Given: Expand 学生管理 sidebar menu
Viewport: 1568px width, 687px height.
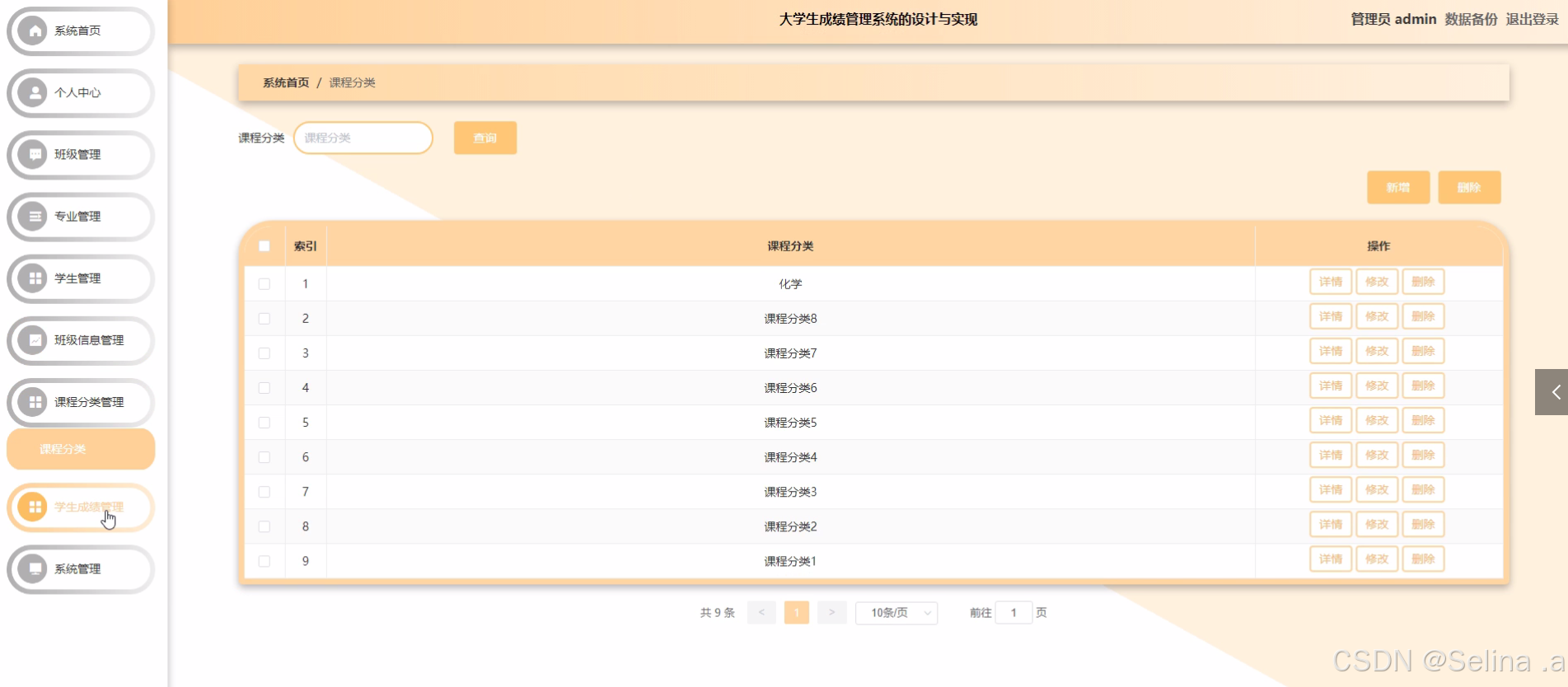Looking at the screenshot, I should tap(81, 278).
